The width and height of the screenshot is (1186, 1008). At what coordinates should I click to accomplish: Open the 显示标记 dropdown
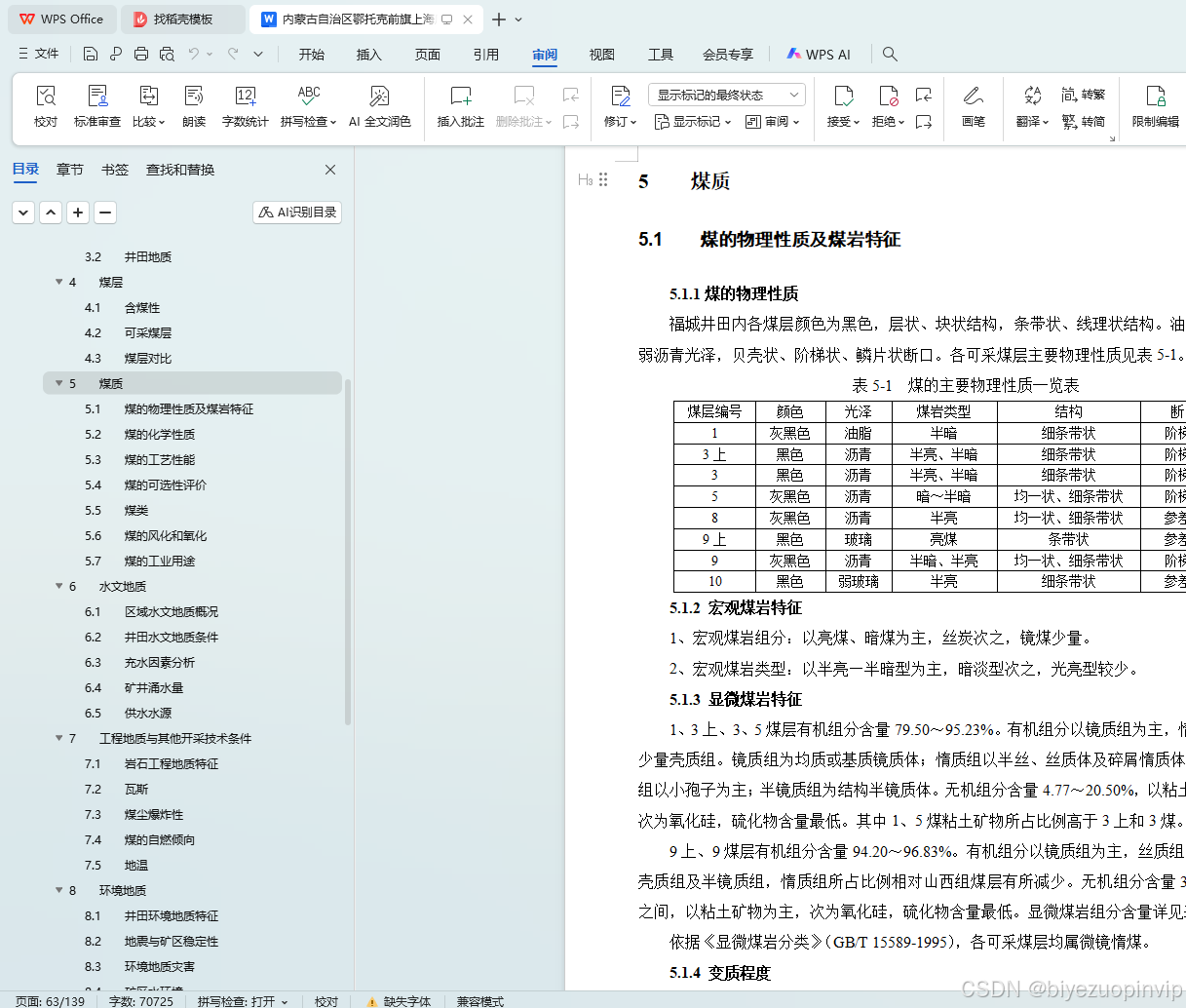[692, 122]
